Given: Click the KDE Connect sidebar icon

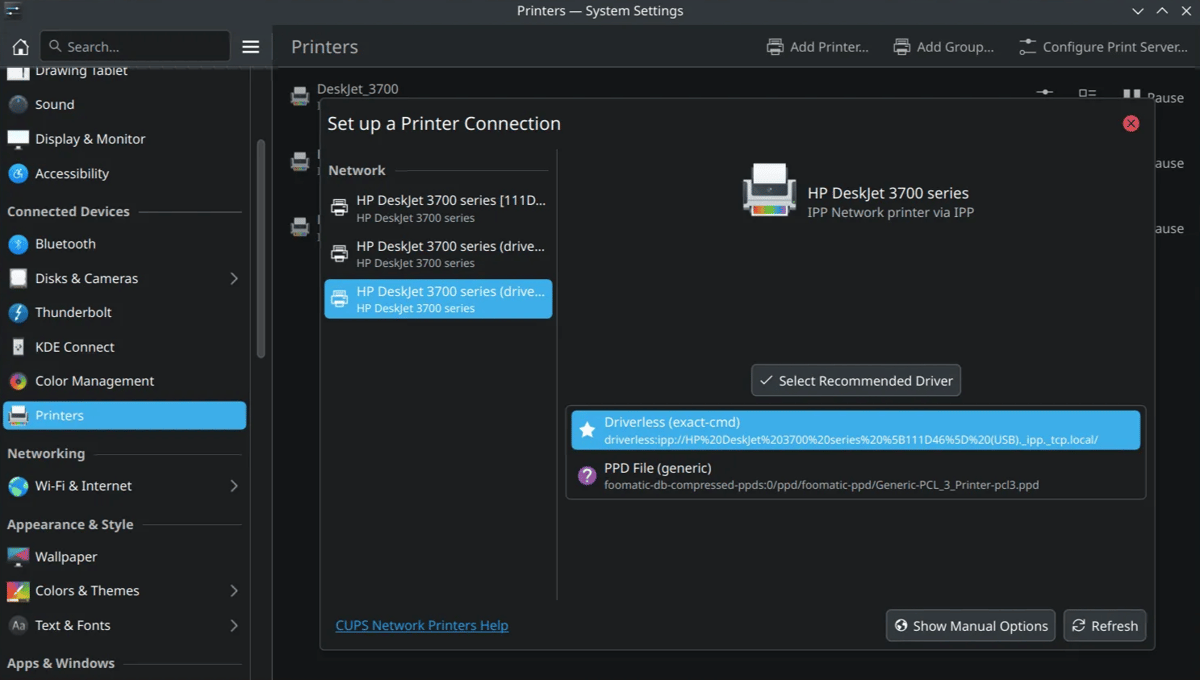Looking at the screenshot, I should pos(18,347).
